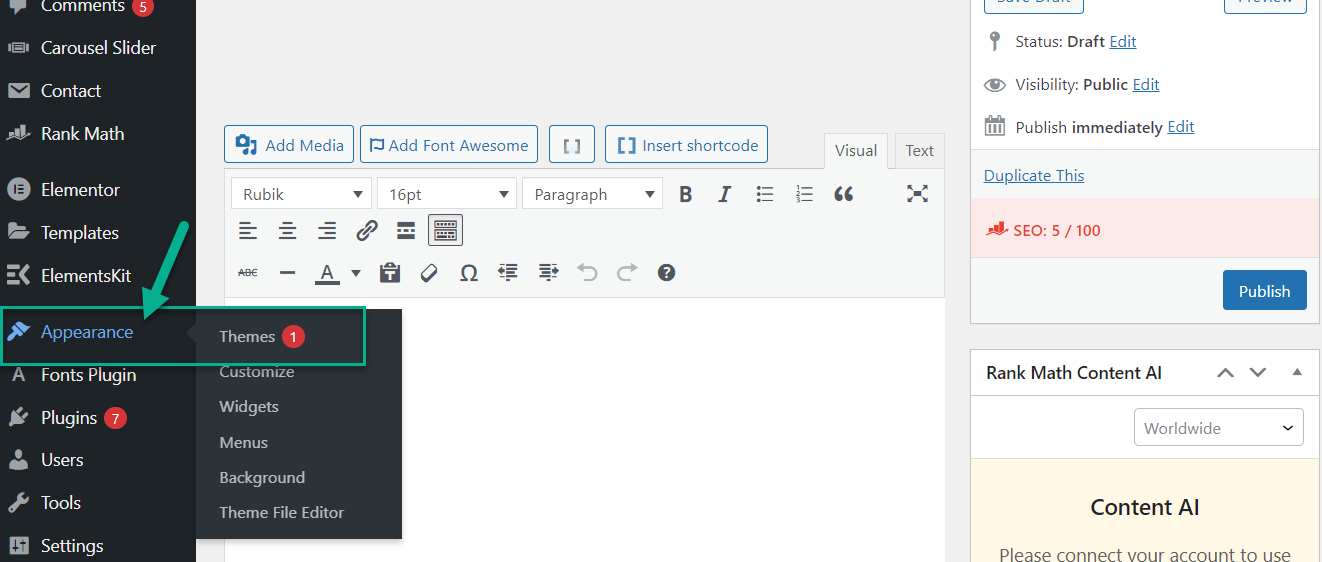Clear formatting with the eraser icon
The image size is (1322, 562).
click(429, 272)
